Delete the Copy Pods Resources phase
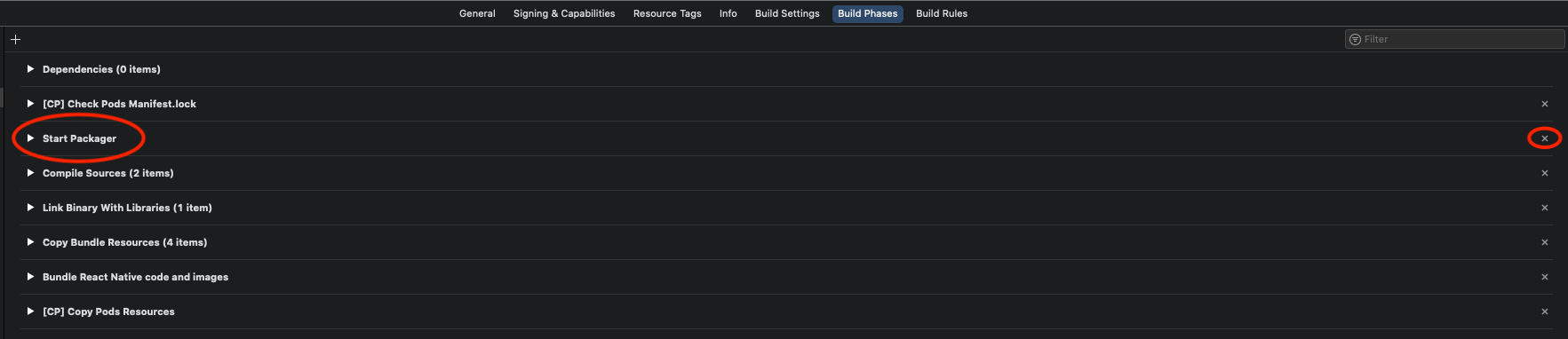The width and height of the screenshot is (1568, 339). click(1545, 311)
